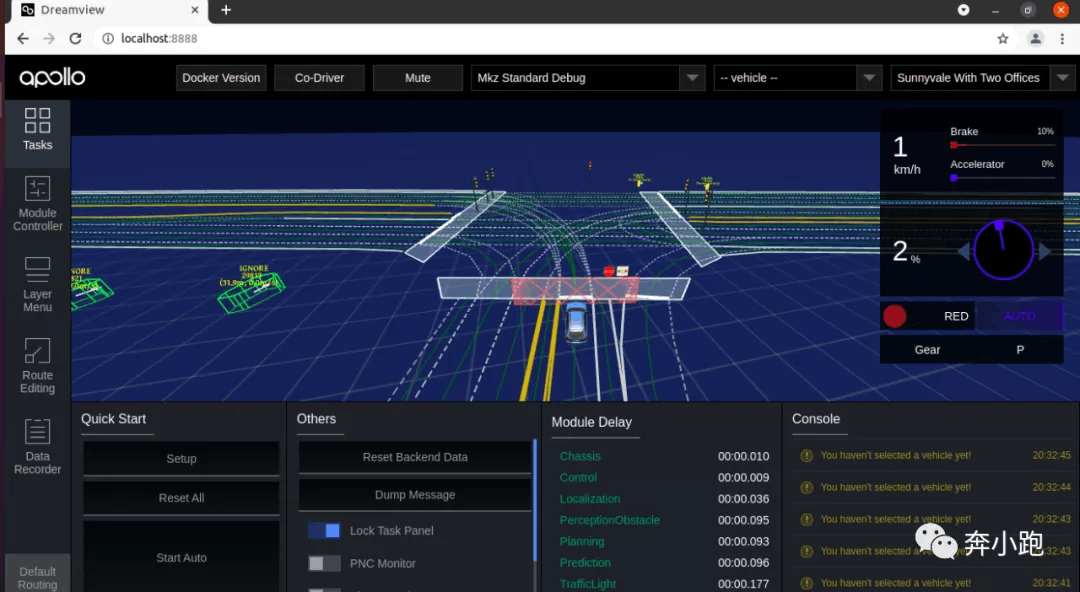Click the stop sign marker ahead of vehicle

click(x=609, y=272)
